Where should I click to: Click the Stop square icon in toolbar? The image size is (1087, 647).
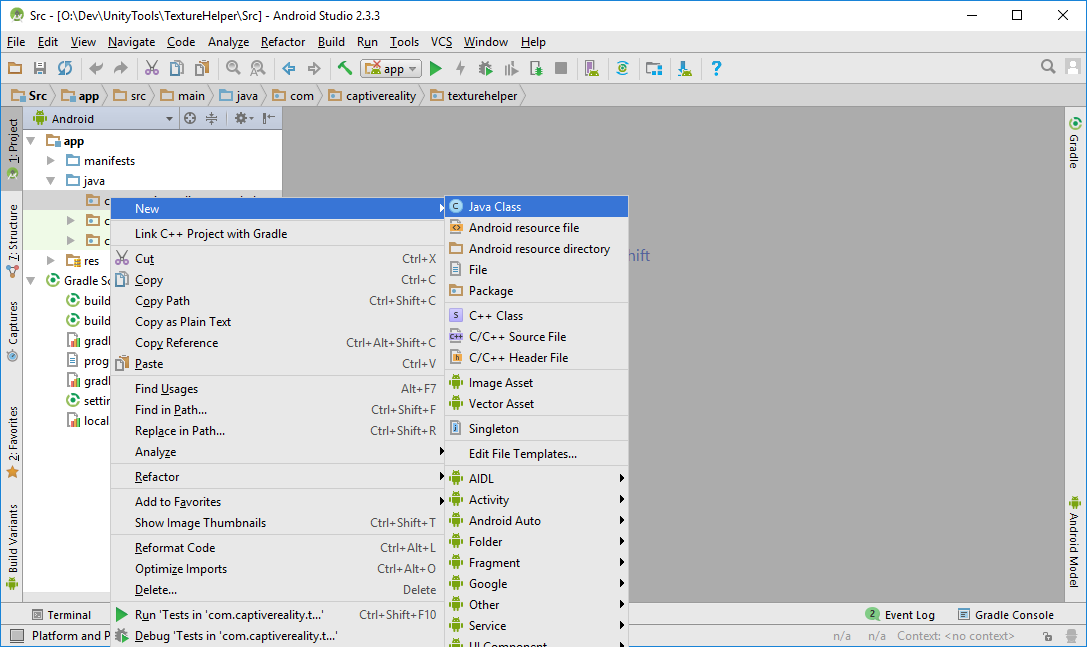tap(561, 68)
